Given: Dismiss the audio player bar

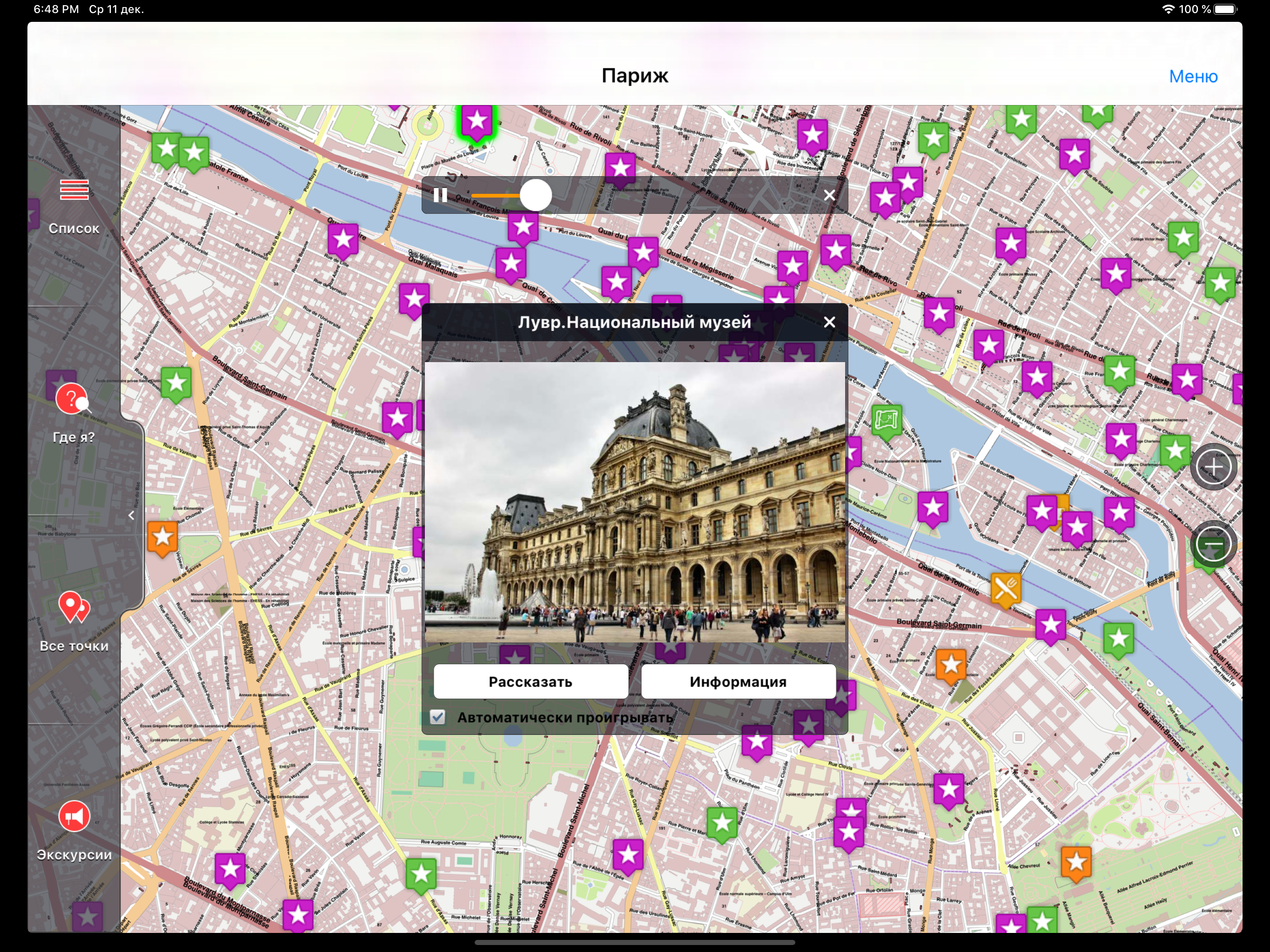Looking at the screenshot, I should 829,195.
